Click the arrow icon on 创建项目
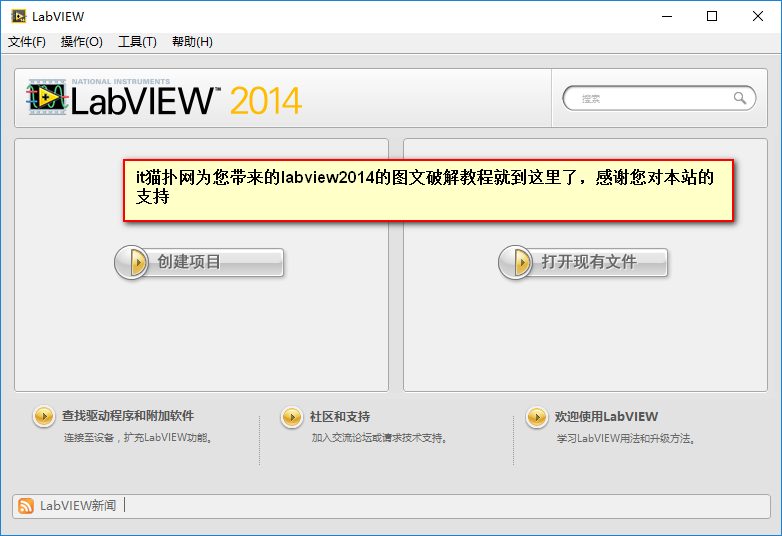 [133, 262]
